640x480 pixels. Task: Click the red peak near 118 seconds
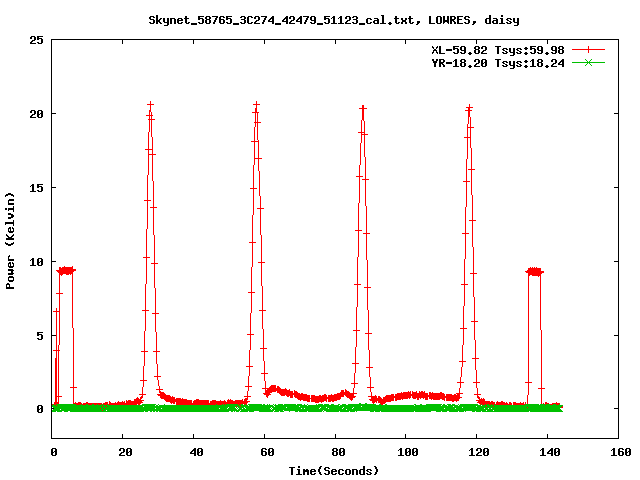point(469,108)
